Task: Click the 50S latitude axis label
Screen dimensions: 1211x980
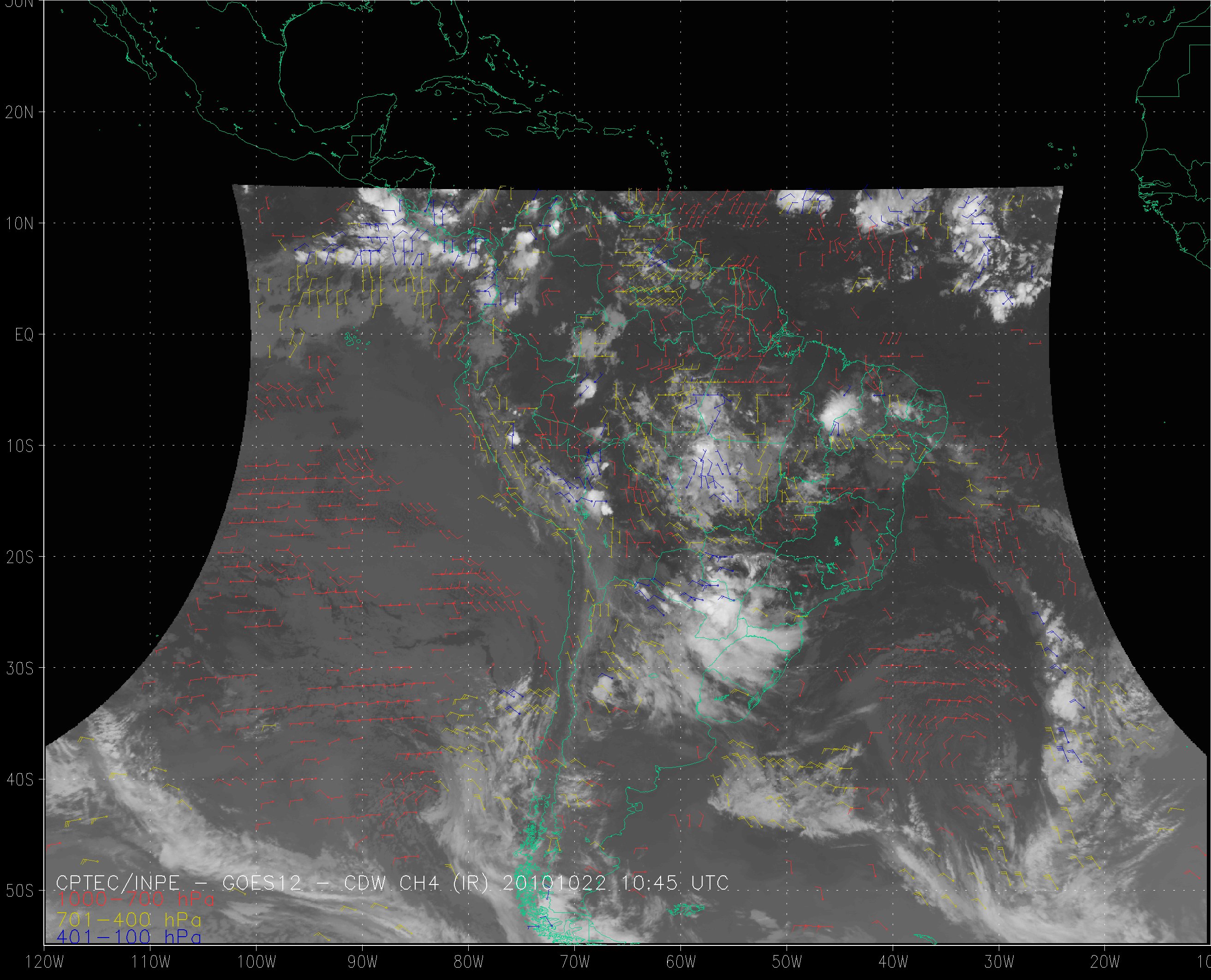Action: [20, 891]
